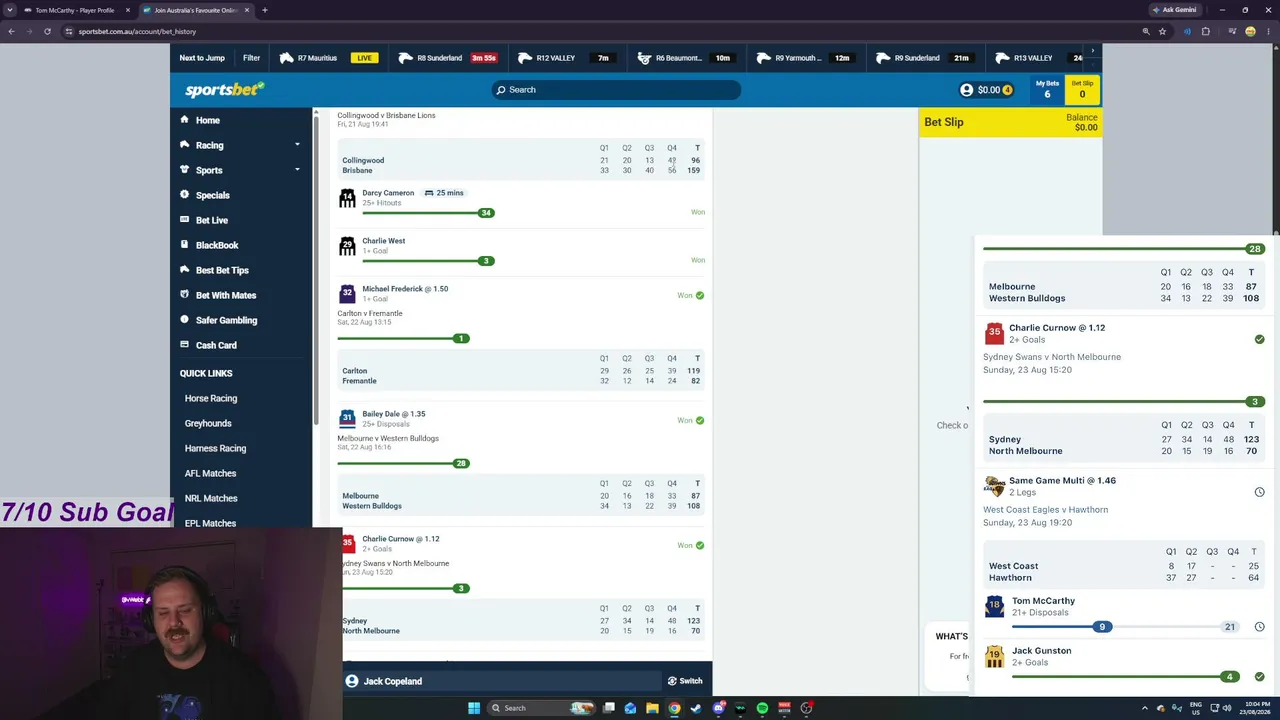
Task: Open the R12 Valley race link
Action: 566,58
